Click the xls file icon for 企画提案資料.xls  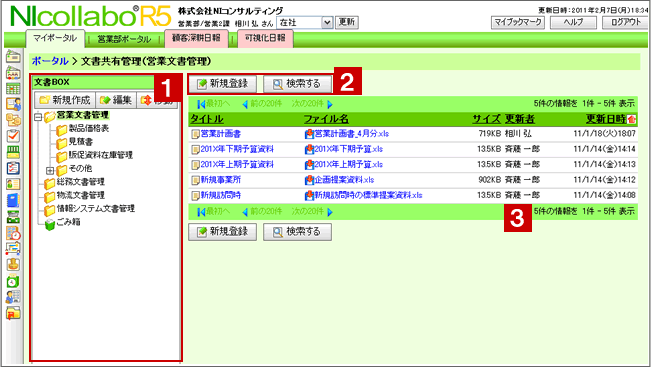pyautogui.click(x=309, y=180)
